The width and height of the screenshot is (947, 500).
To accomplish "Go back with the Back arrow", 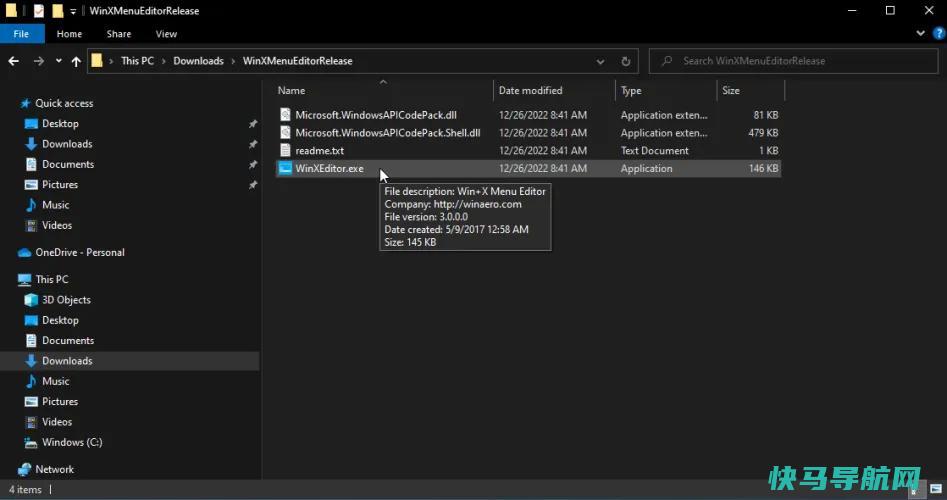I will coord(14,61).
